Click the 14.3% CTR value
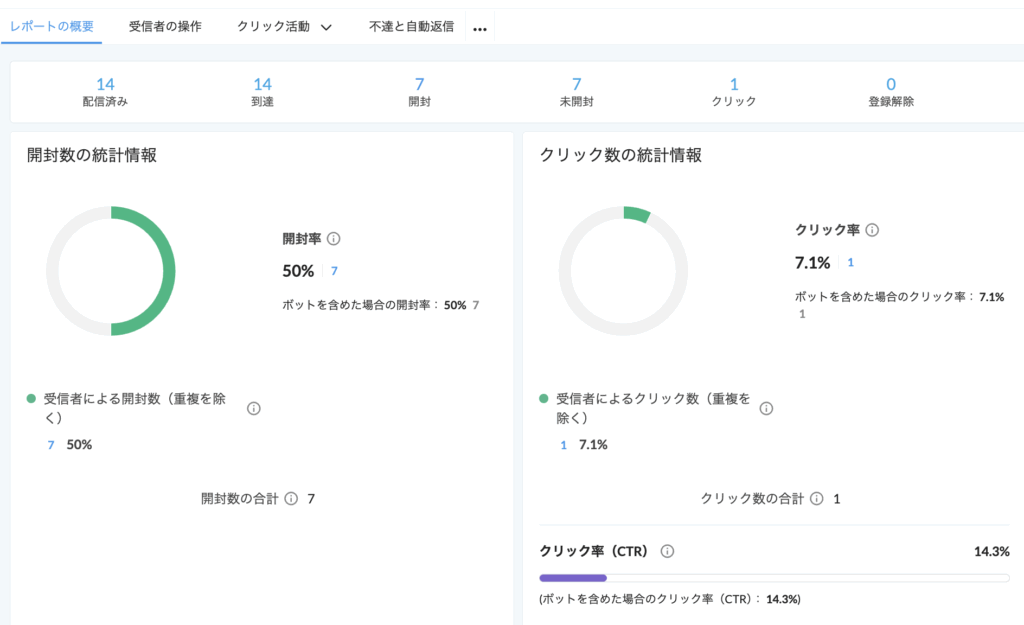 tap(991, 552)
